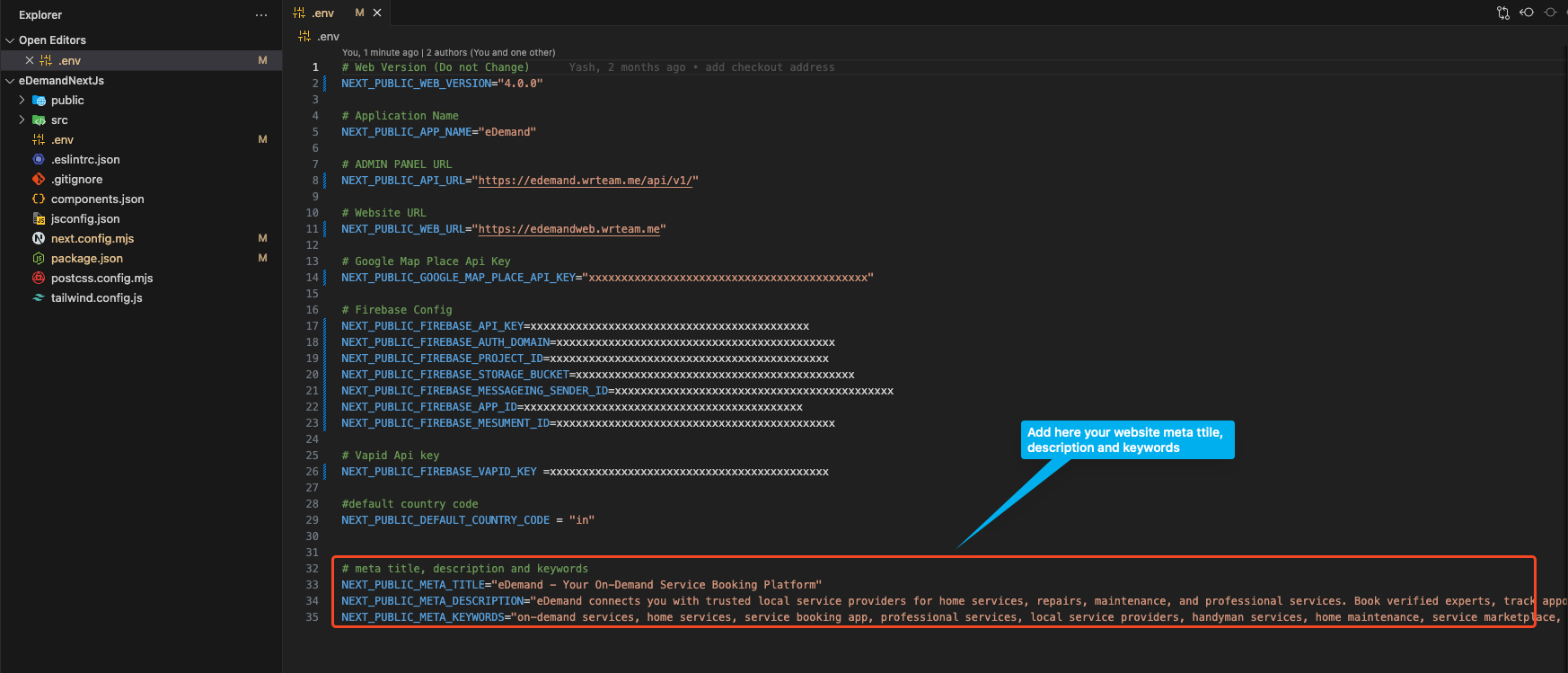This screenshot has height=673, width=1568.
Task: Click the NEXT_PUBLIC_FIREBASE_VAPID_KEY line
Action: (x=585, y=472)
